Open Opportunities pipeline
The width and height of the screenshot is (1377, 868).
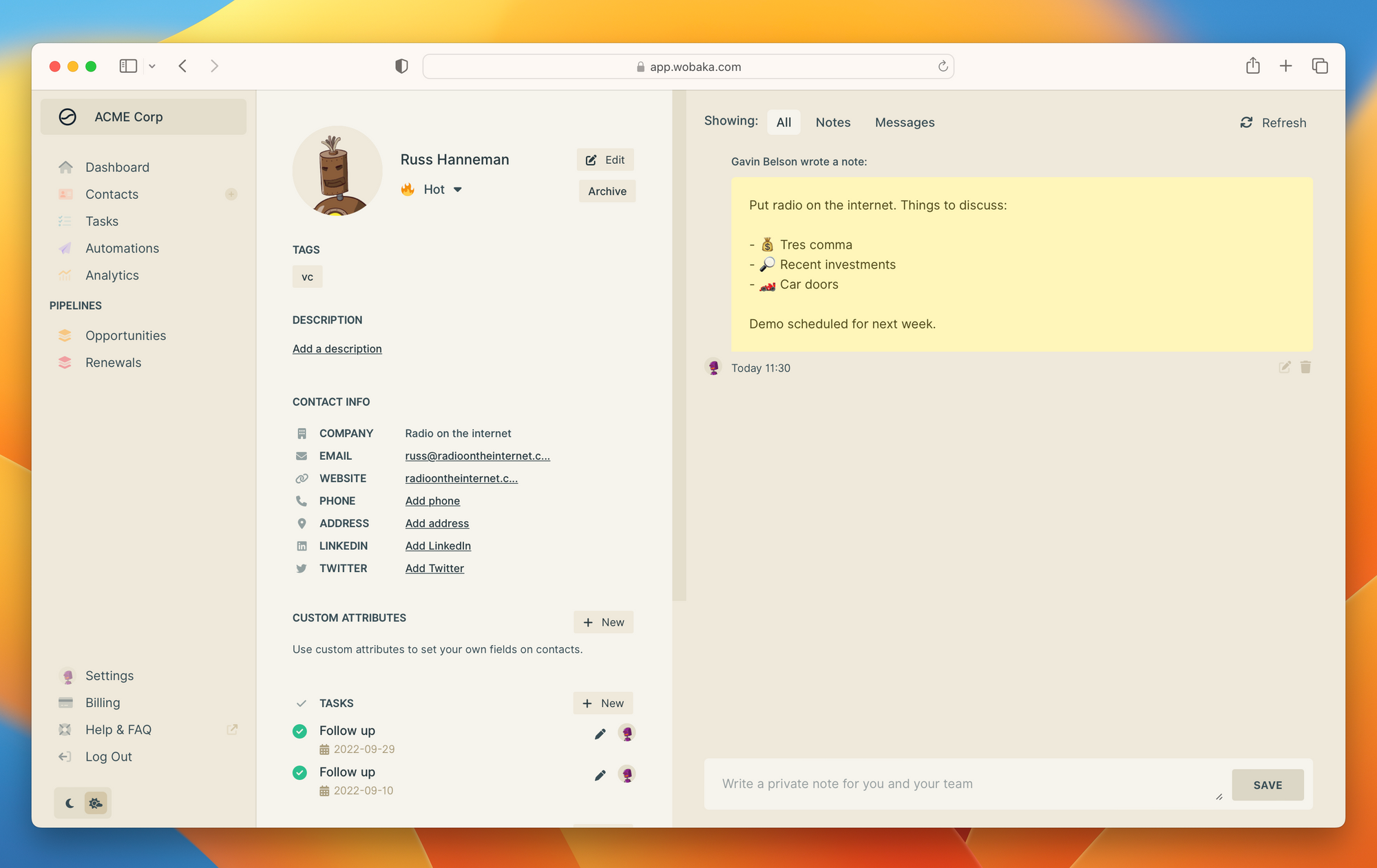125,335
